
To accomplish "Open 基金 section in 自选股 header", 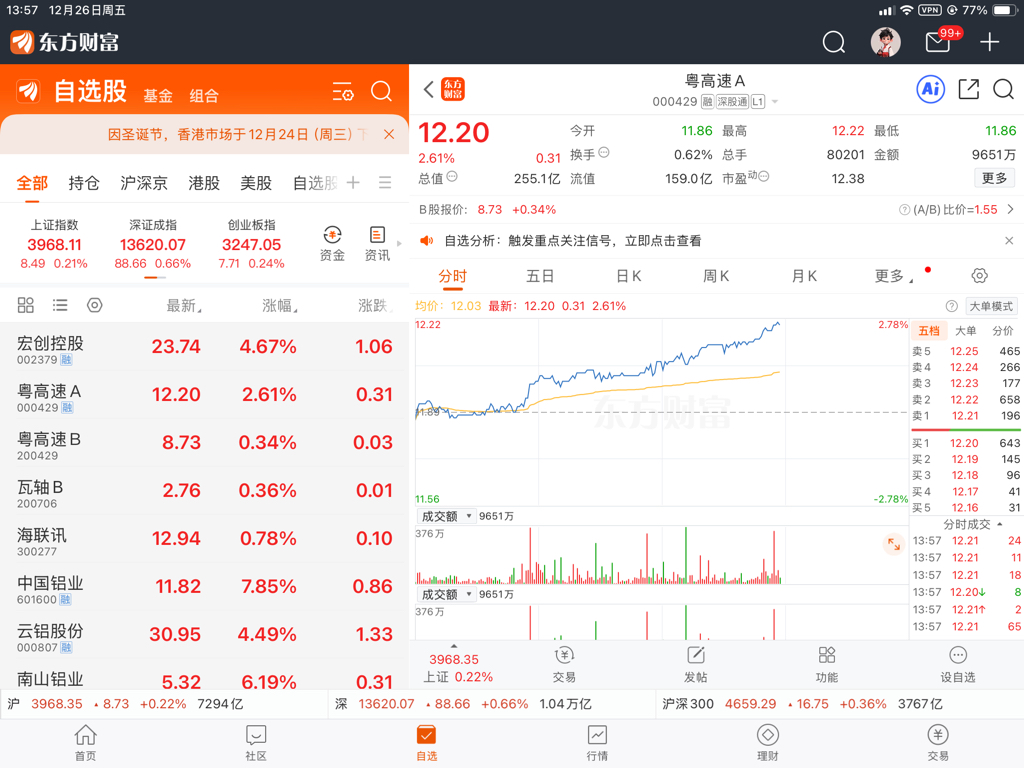I will (x=158, y=96).
